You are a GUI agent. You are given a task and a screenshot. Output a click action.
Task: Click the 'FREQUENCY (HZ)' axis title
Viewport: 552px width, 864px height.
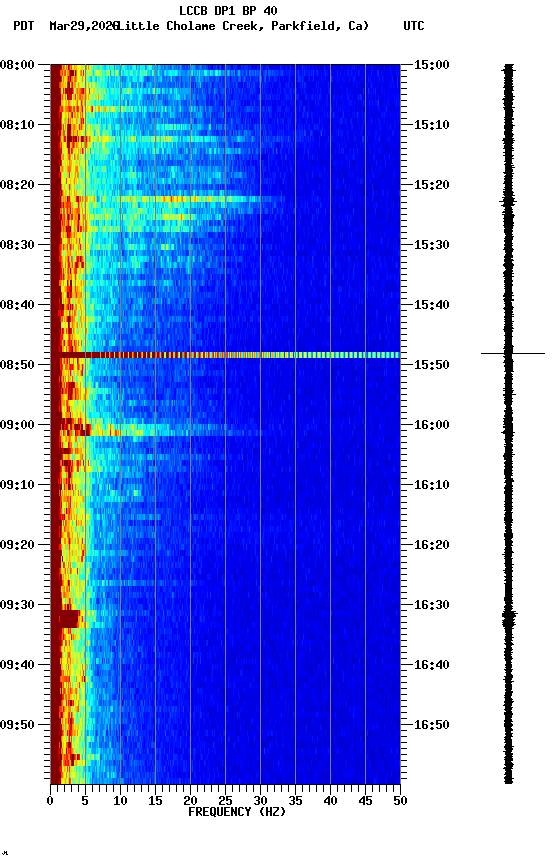237,812
